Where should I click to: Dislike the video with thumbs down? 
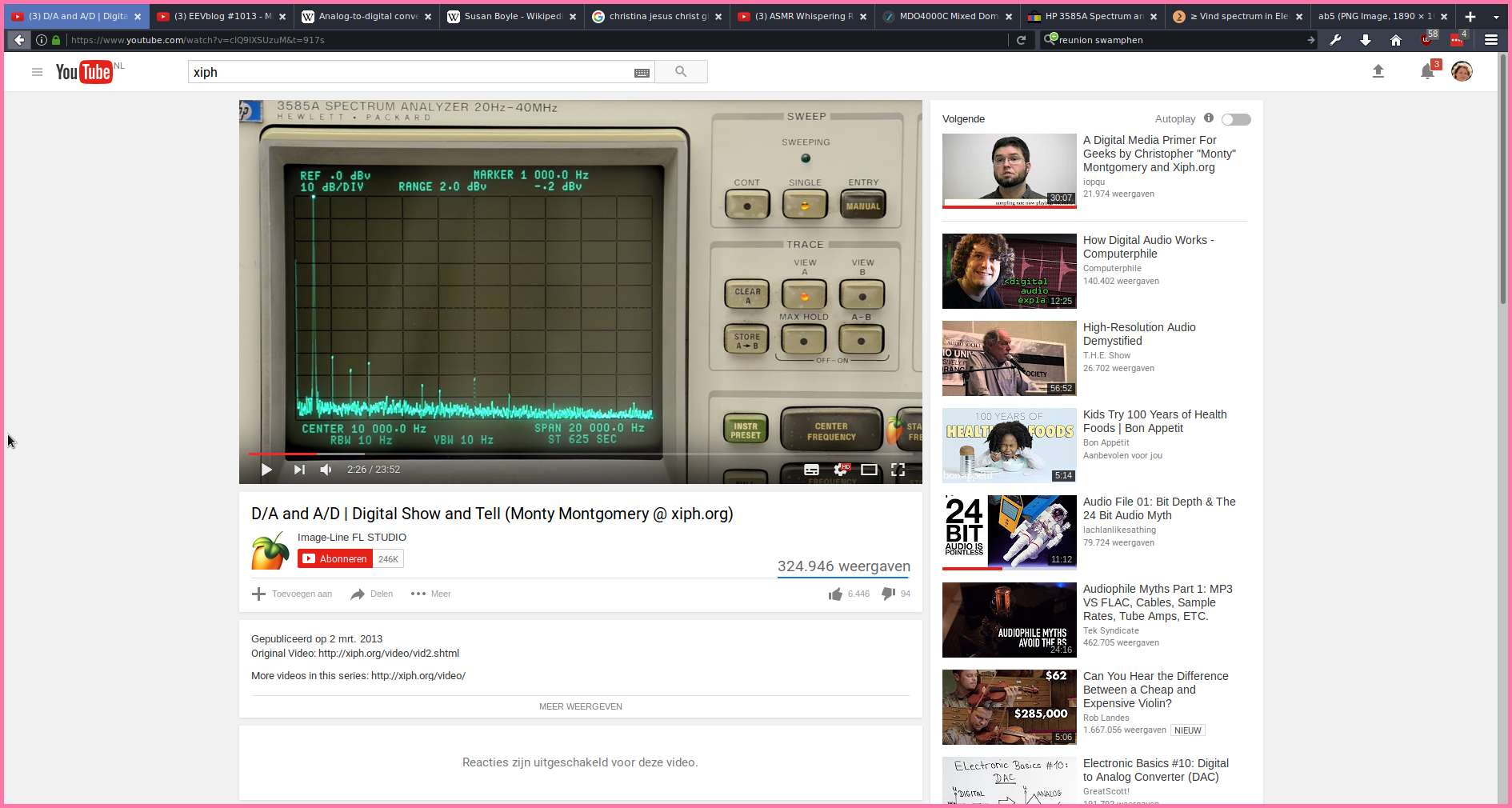(x=888, y=594)
